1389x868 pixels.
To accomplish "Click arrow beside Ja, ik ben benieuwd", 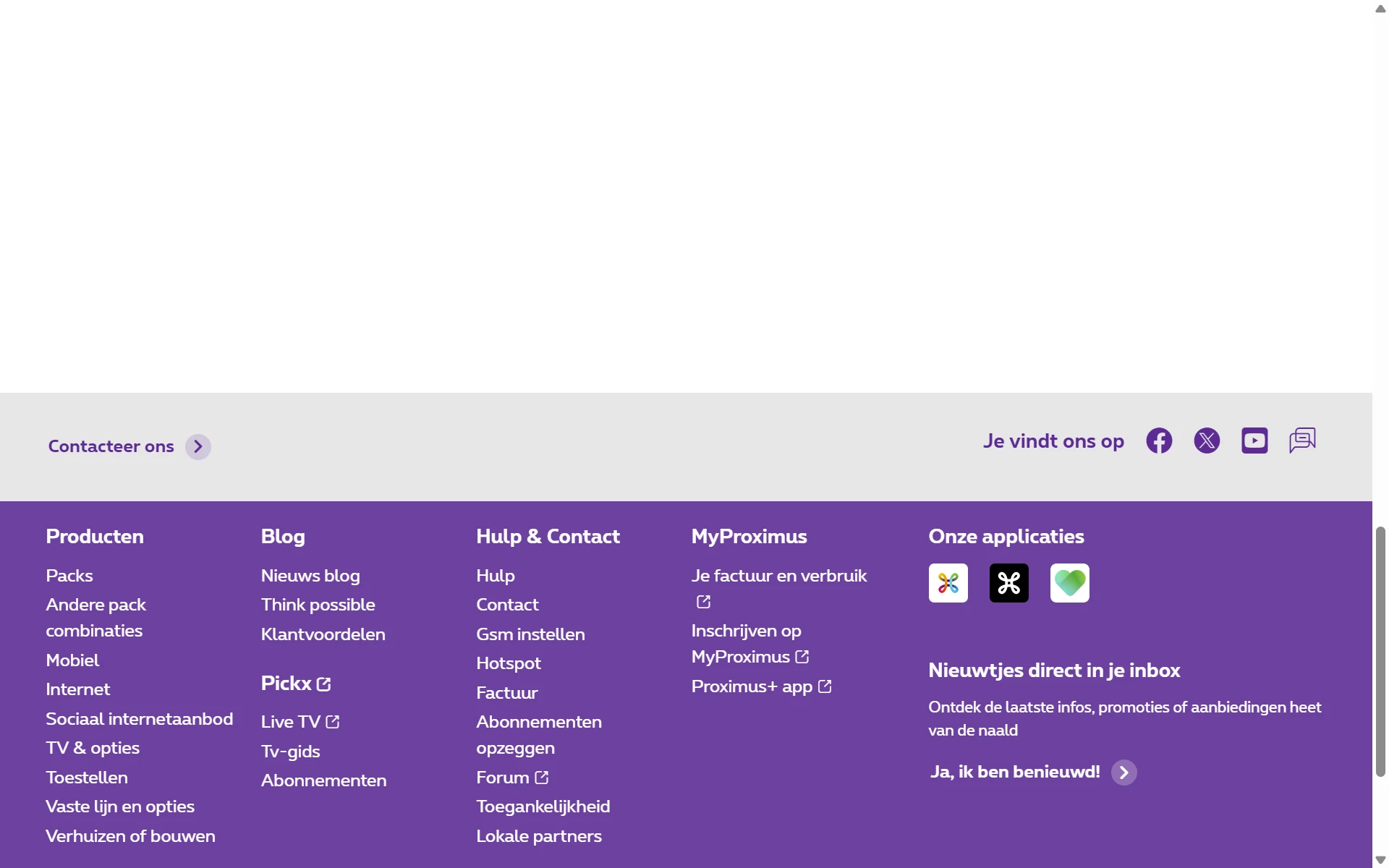I will pyautogui.click(x=1123, y=773).
